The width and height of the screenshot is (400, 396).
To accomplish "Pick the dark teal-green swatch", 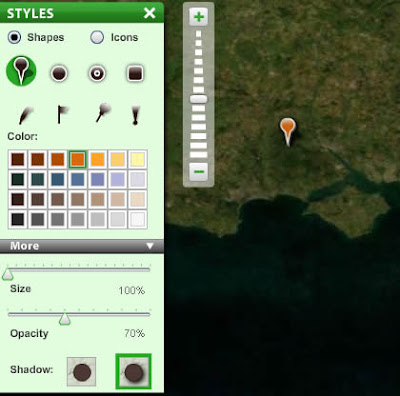I will coord(18,179).
